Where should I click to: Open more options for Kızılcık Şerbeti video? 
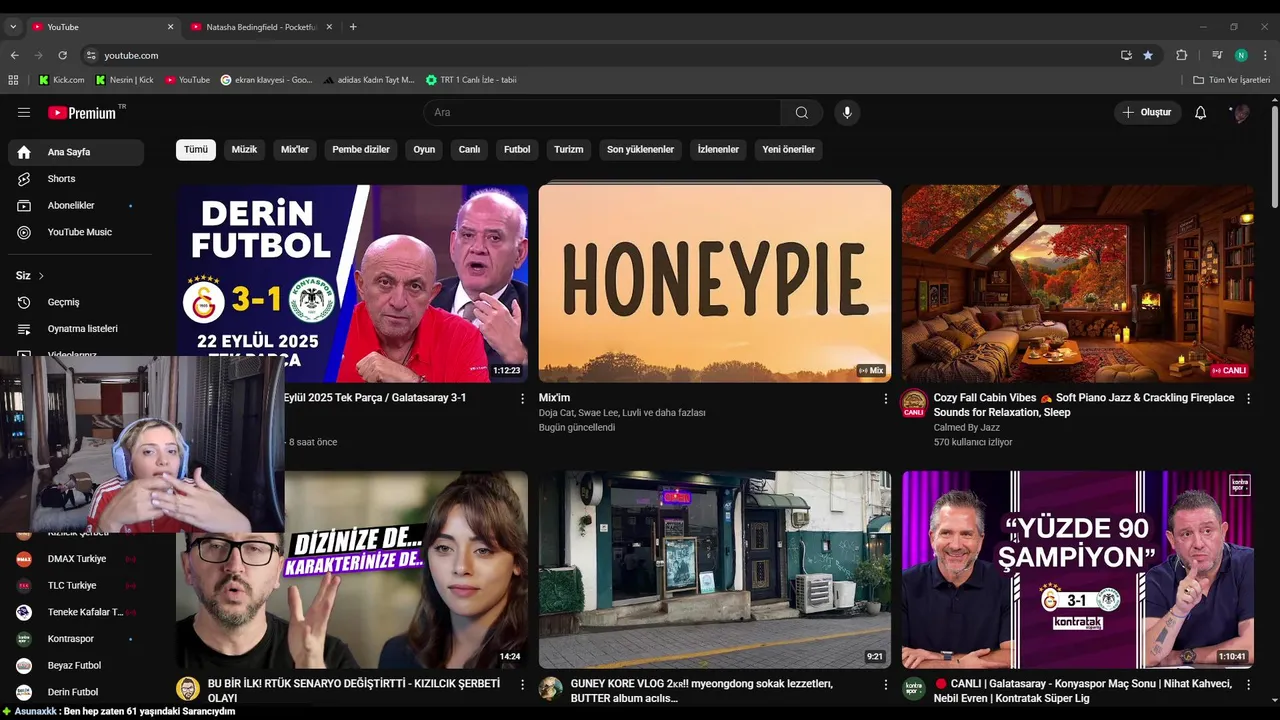pyautogui.click(x=522, y=684)
